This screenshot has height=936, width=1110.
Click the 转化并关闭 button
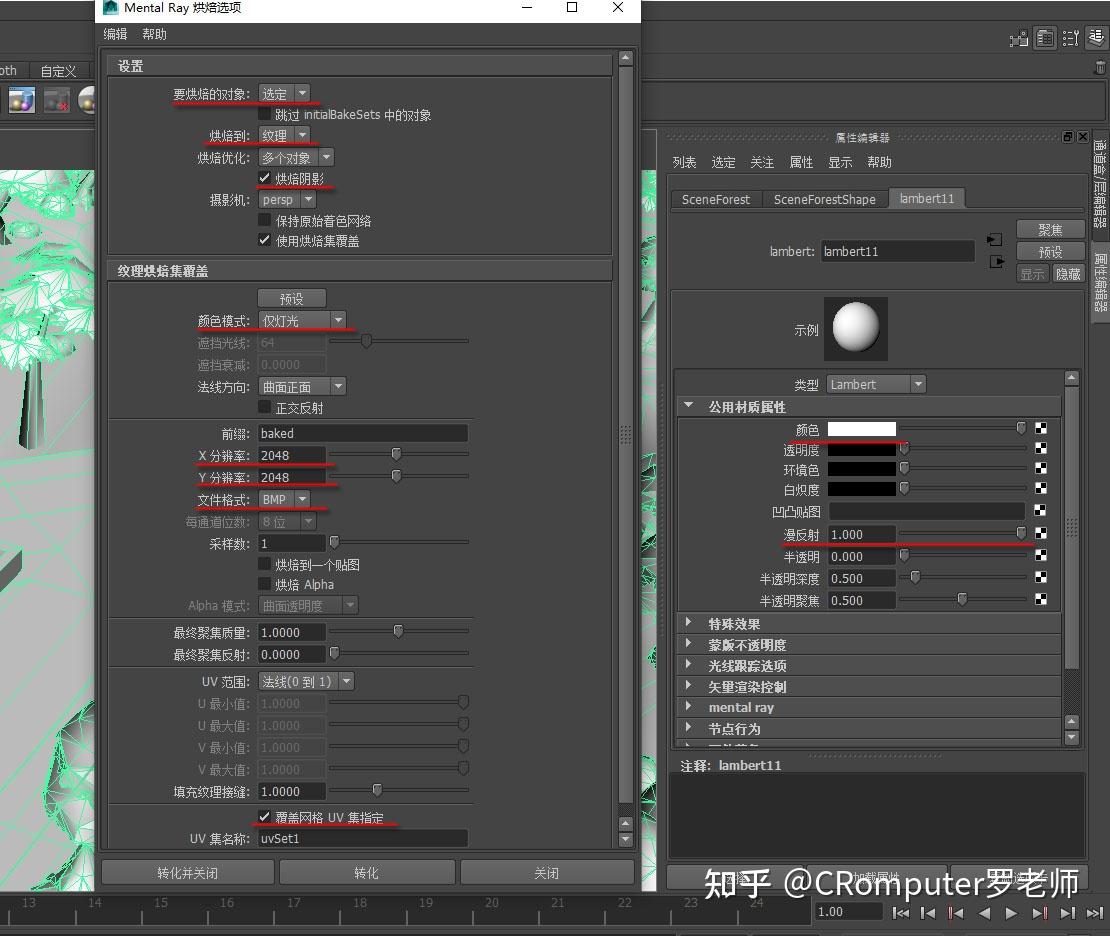(x=186, y=871)
